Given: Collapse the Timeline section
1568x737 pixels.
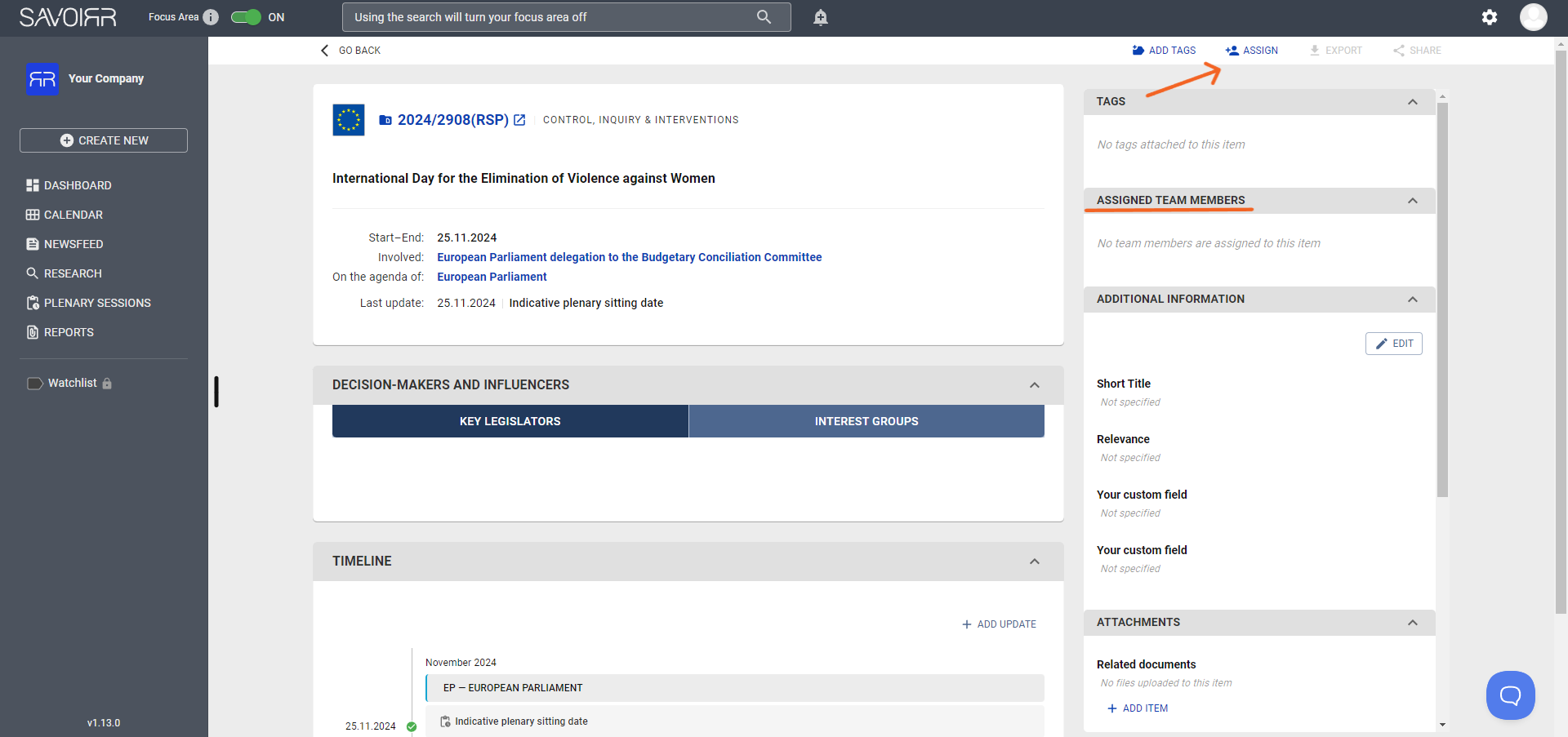Looking at the screenshot, I should click(x=1035, y=562).
